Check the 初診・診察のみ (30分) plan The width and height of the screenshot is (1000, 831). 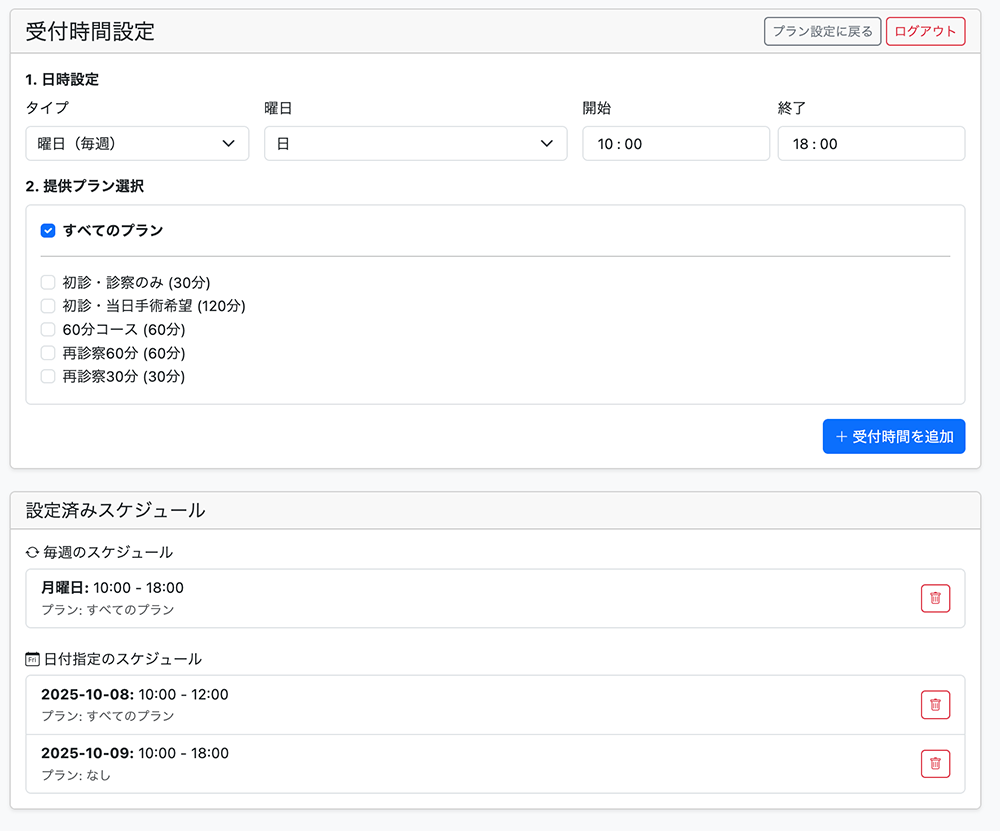click(x=48, y=282)
